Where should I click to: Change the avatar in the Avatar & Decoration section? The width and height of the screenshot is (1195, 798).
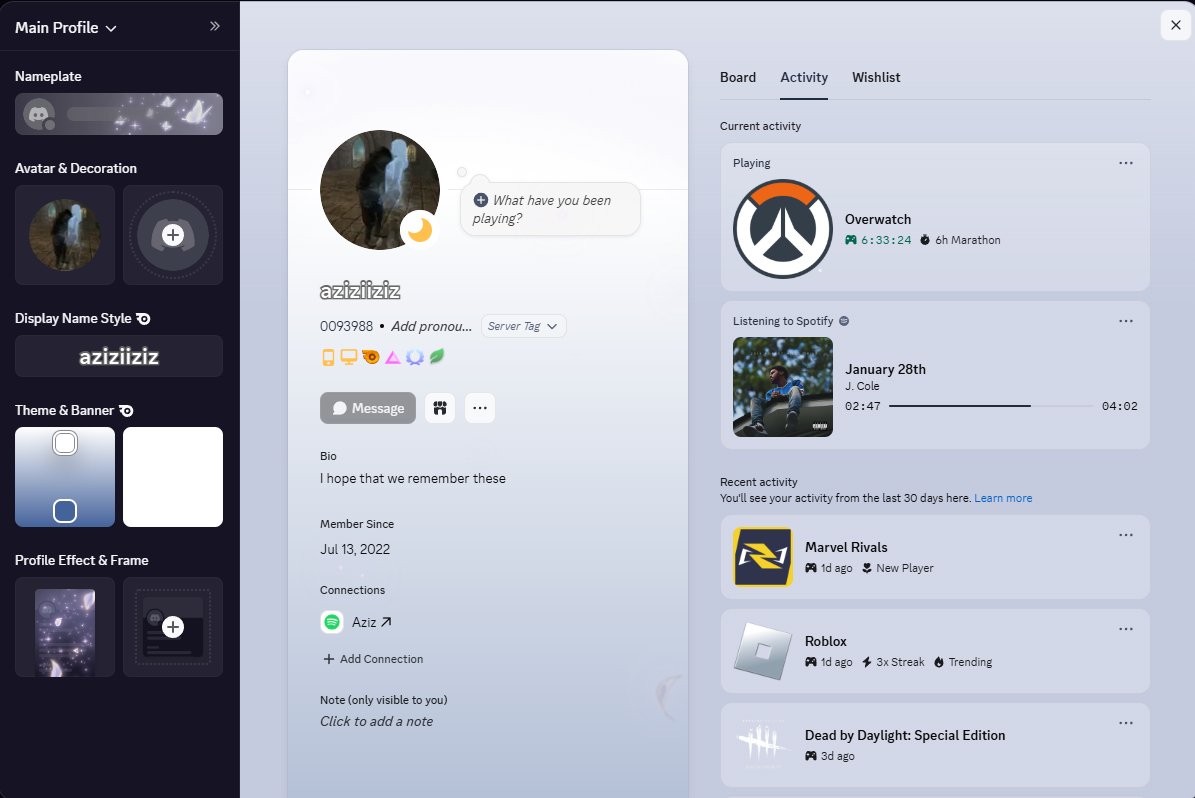pos(65,235)
